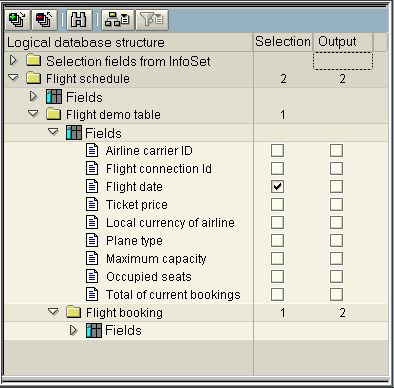
Task: Check Output checkbox for Flight date
Action: [336, 186]
